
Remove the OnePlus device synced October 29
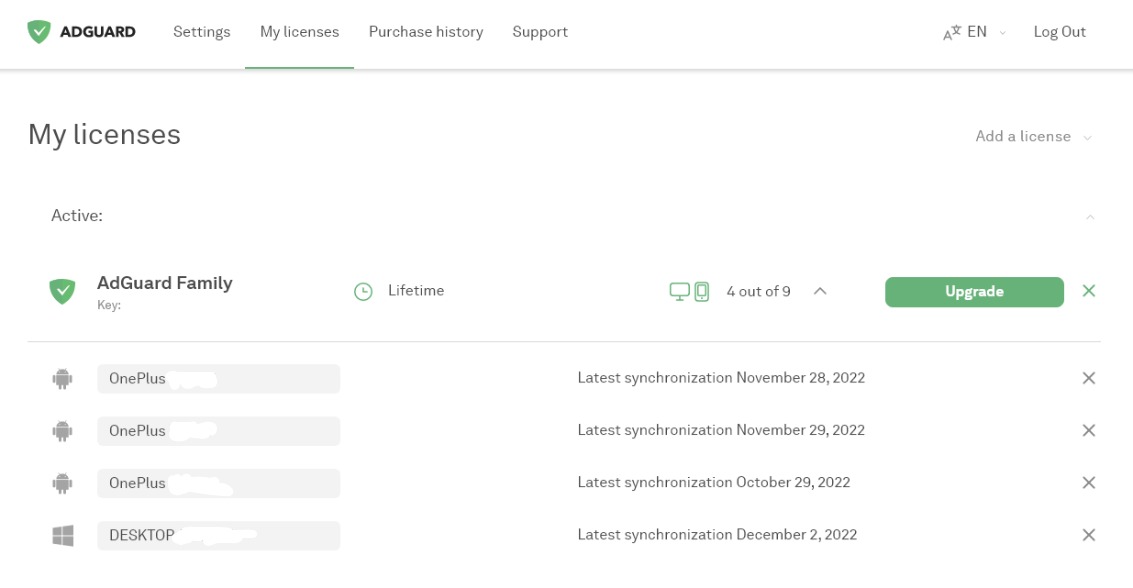[x=1089, y=482]
